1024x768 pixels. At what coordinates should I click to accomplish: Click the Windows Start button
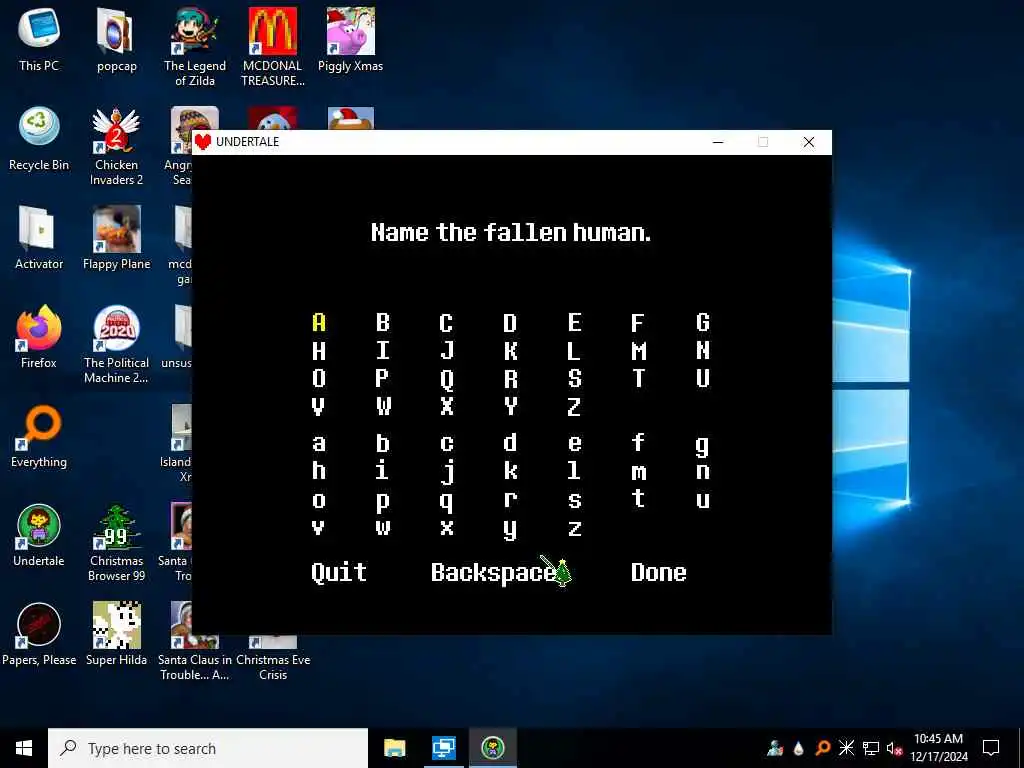pos(24,748)
